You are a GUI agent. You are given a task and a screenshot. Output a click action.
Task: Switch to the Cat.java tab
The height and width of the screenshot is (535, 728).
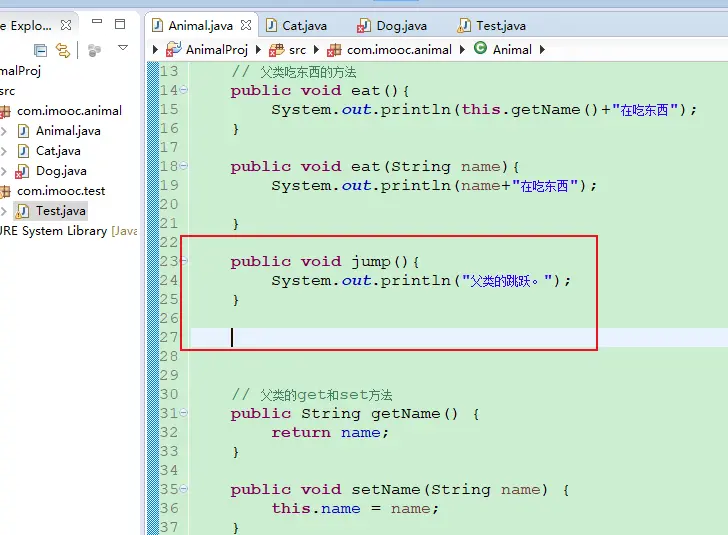point(304,26)
